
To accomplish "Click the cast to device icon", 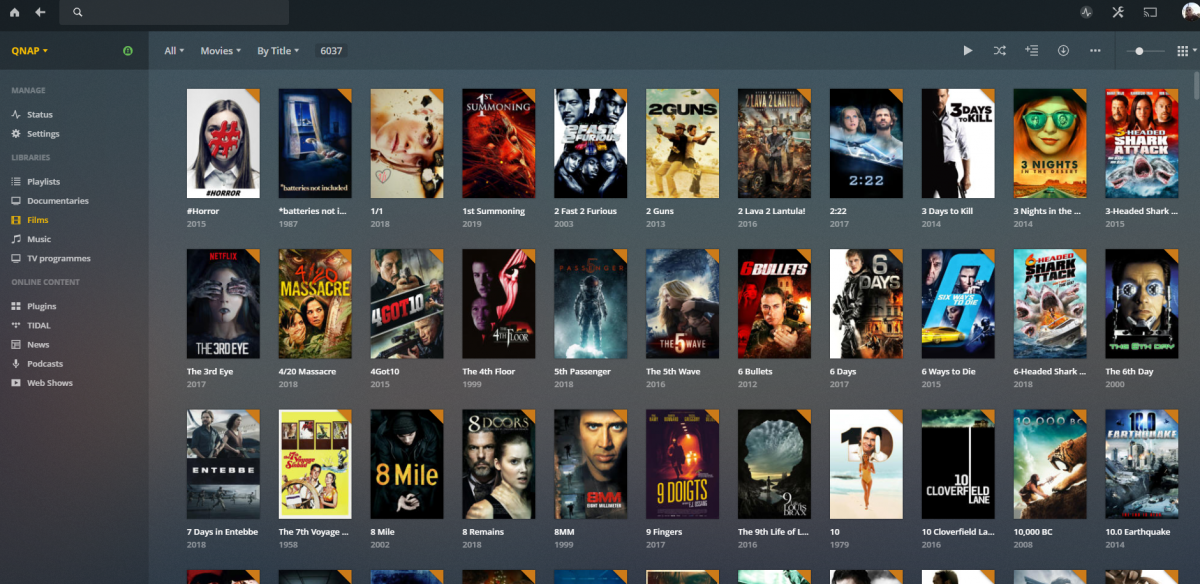I will (1150, 12).
